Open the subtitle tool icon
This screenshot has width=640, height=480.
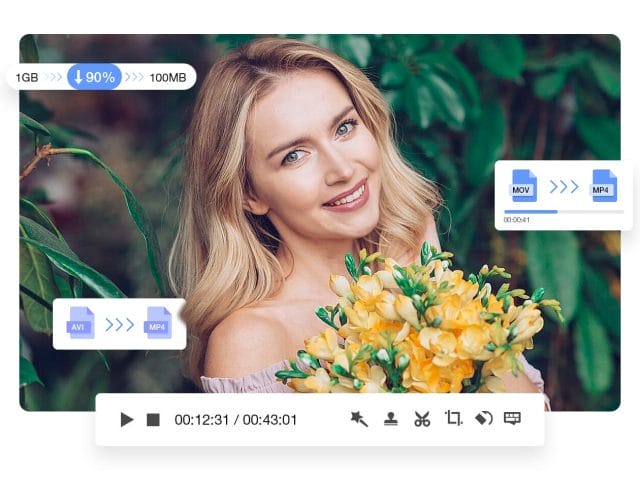point(513,418)
